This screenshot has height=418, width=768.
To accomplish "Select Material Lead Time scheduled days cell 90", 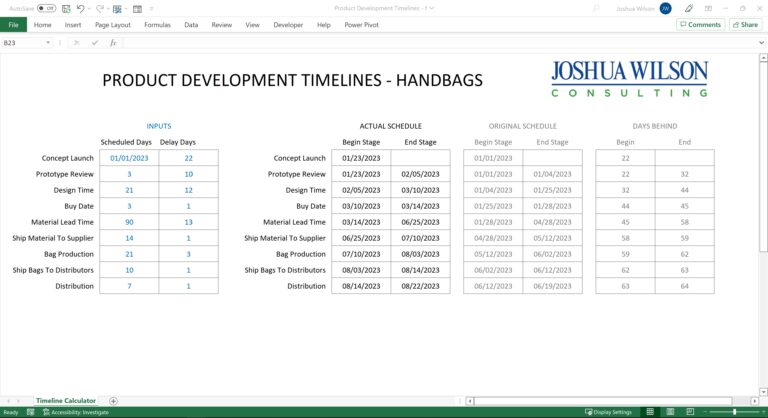I will click(x=129, y=222).
